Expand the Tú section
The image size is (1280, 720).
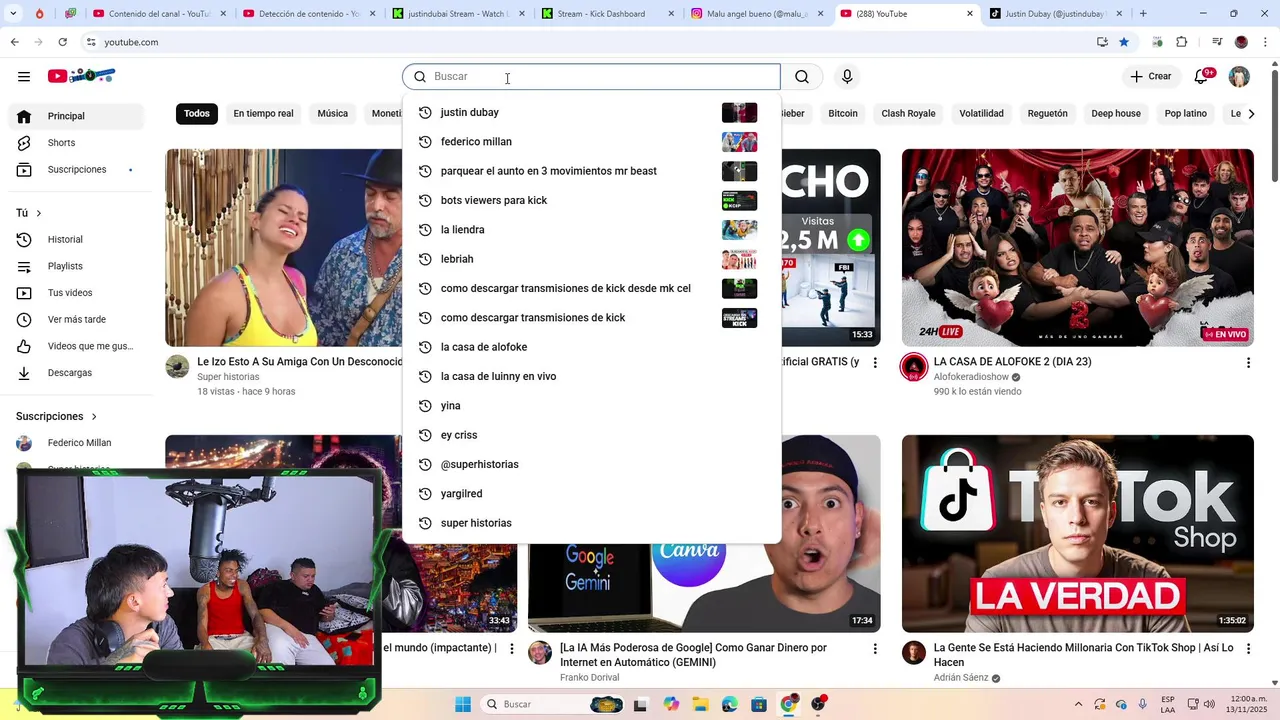(x=29, y=213)
